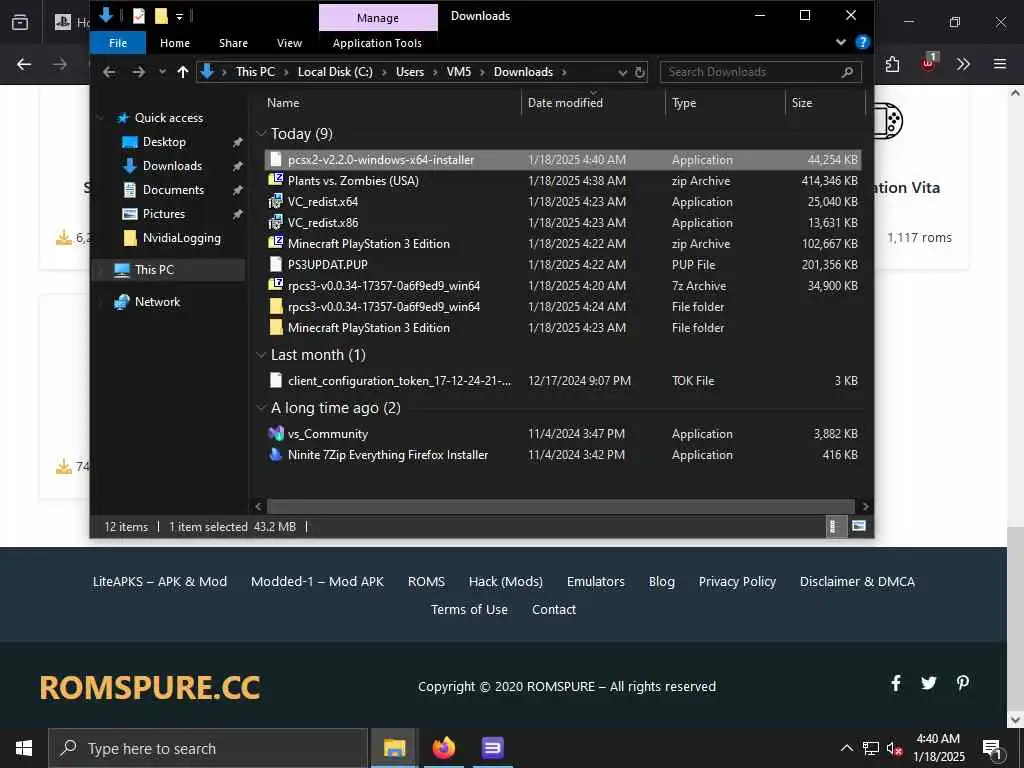This screenshot has height=768, width=1024.
Task: Click Local Disk (C:) breadcrumb
Action: click(x=335, y=72)
